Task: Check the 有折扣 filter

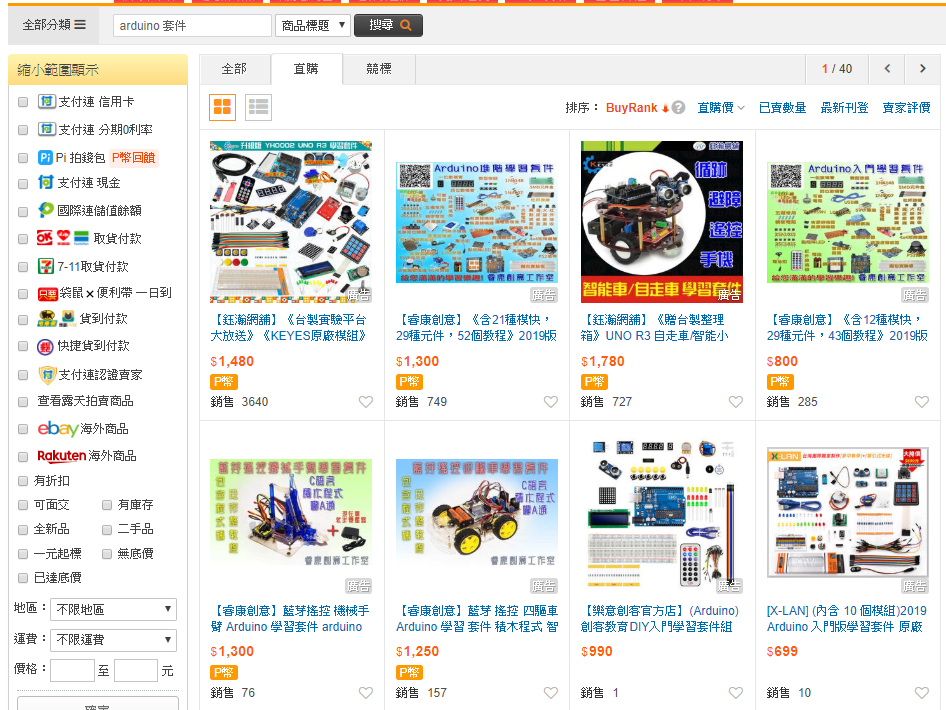Action: tap(23, 481)
